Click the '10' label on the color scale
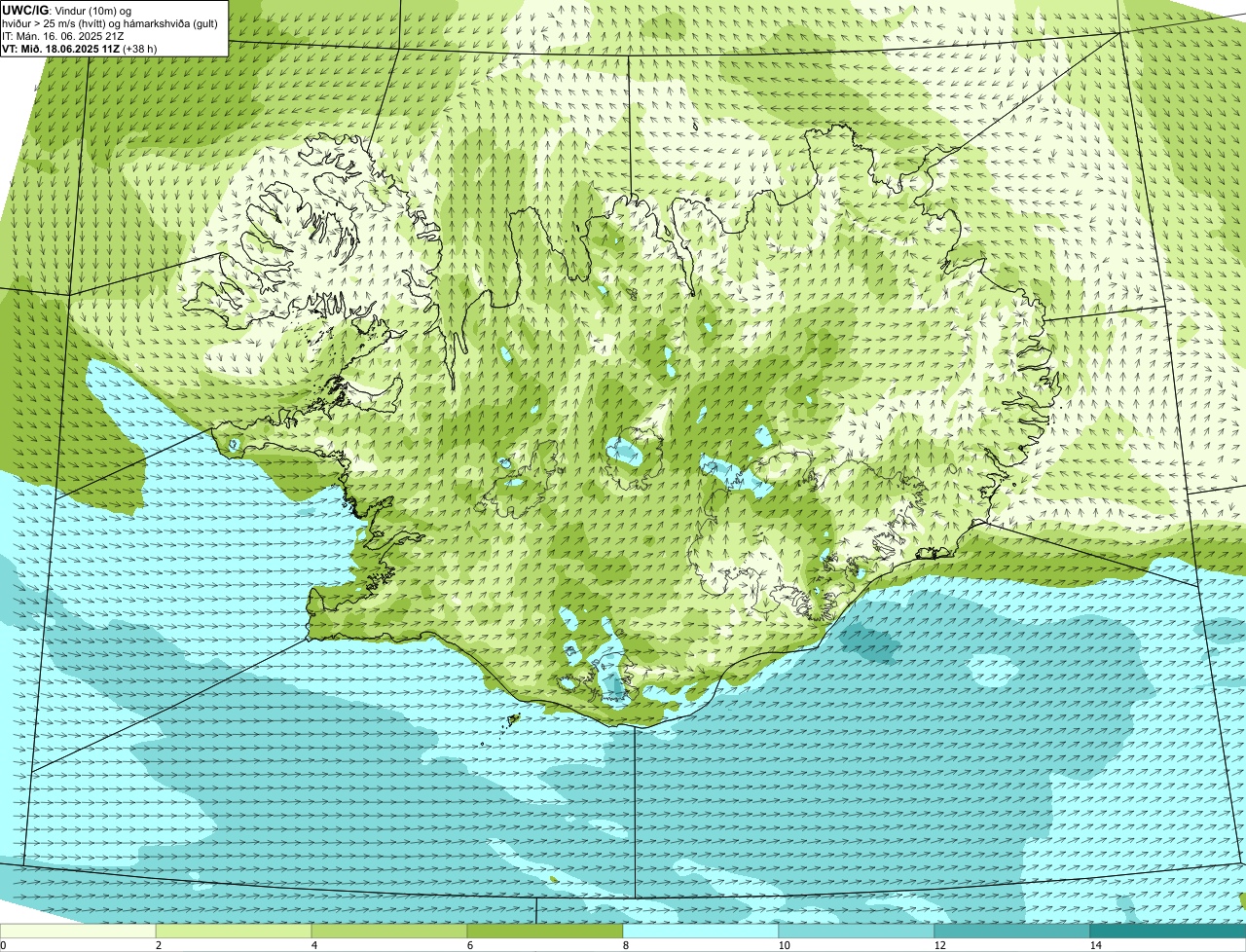Screen dimensions: 1246x952 tap(784, 945)
